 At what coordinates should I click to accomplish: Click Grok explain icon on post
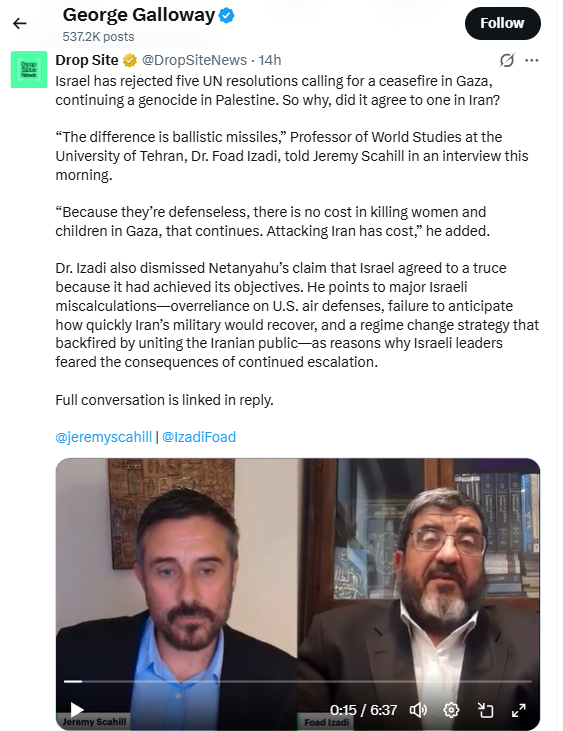(507, 60)
